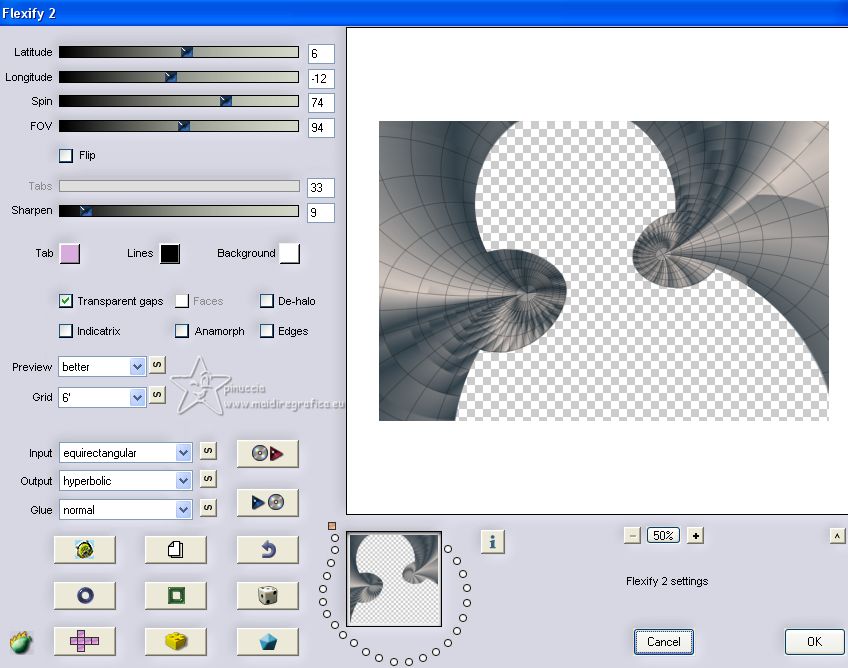
Task: Click the Cancel button
Action: [664, 641]
